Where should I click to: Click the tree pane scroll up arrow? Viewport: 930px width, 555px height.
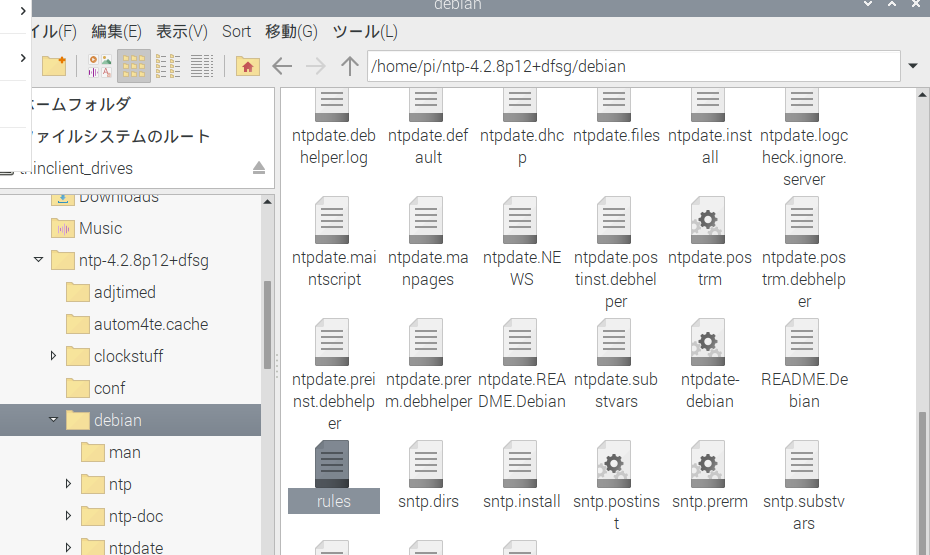tap(267, 202)
